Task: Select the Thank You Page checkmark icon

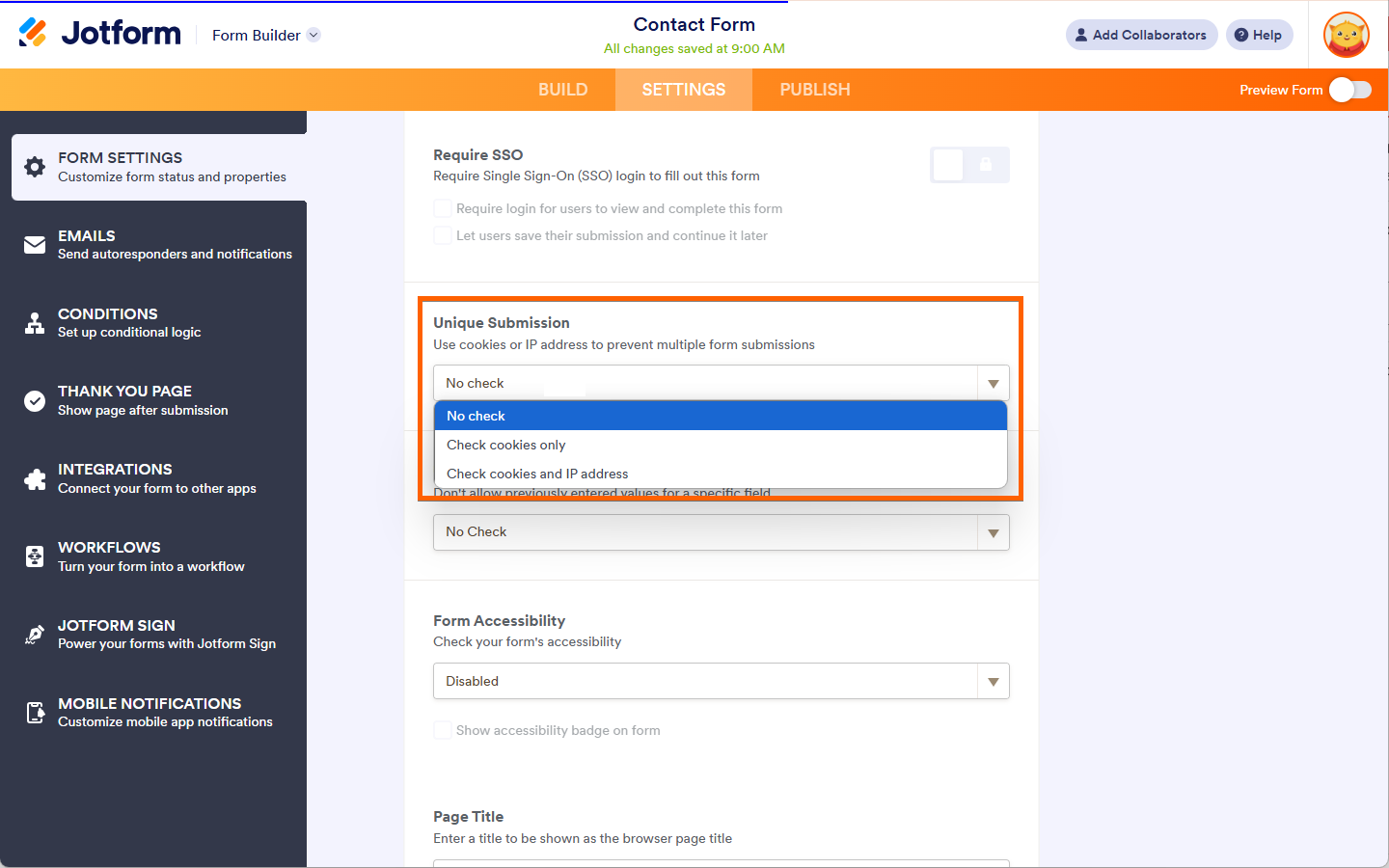Action: pyautogui.click(x=35, y=401)
